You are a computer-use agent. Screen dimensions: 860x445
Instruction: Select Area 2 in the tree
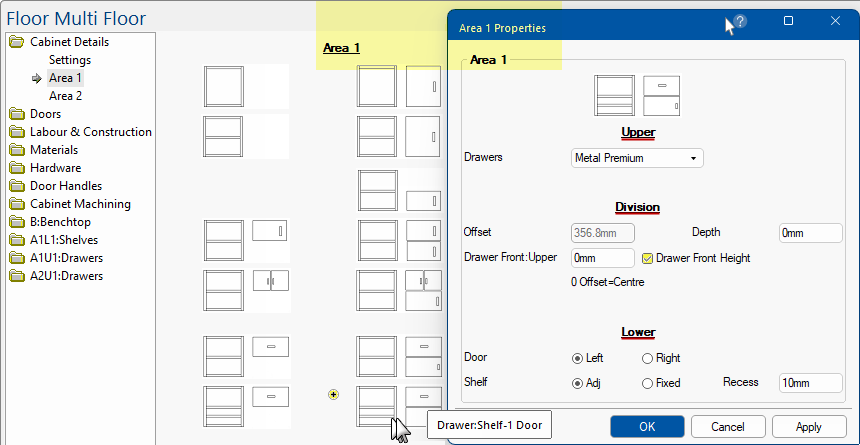pyautogui.click(x=65, y=96)
